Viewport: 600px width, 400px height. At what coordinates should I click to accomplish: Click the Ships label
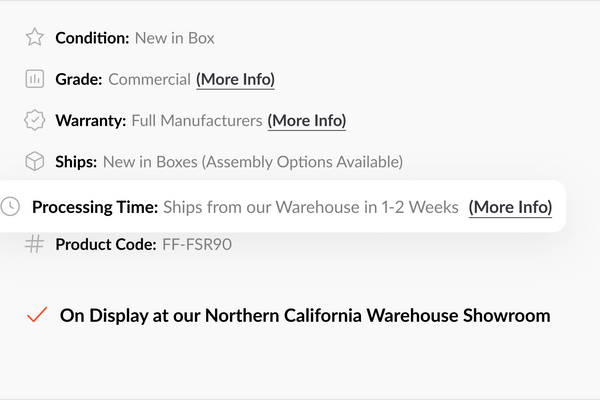[76, 161]
